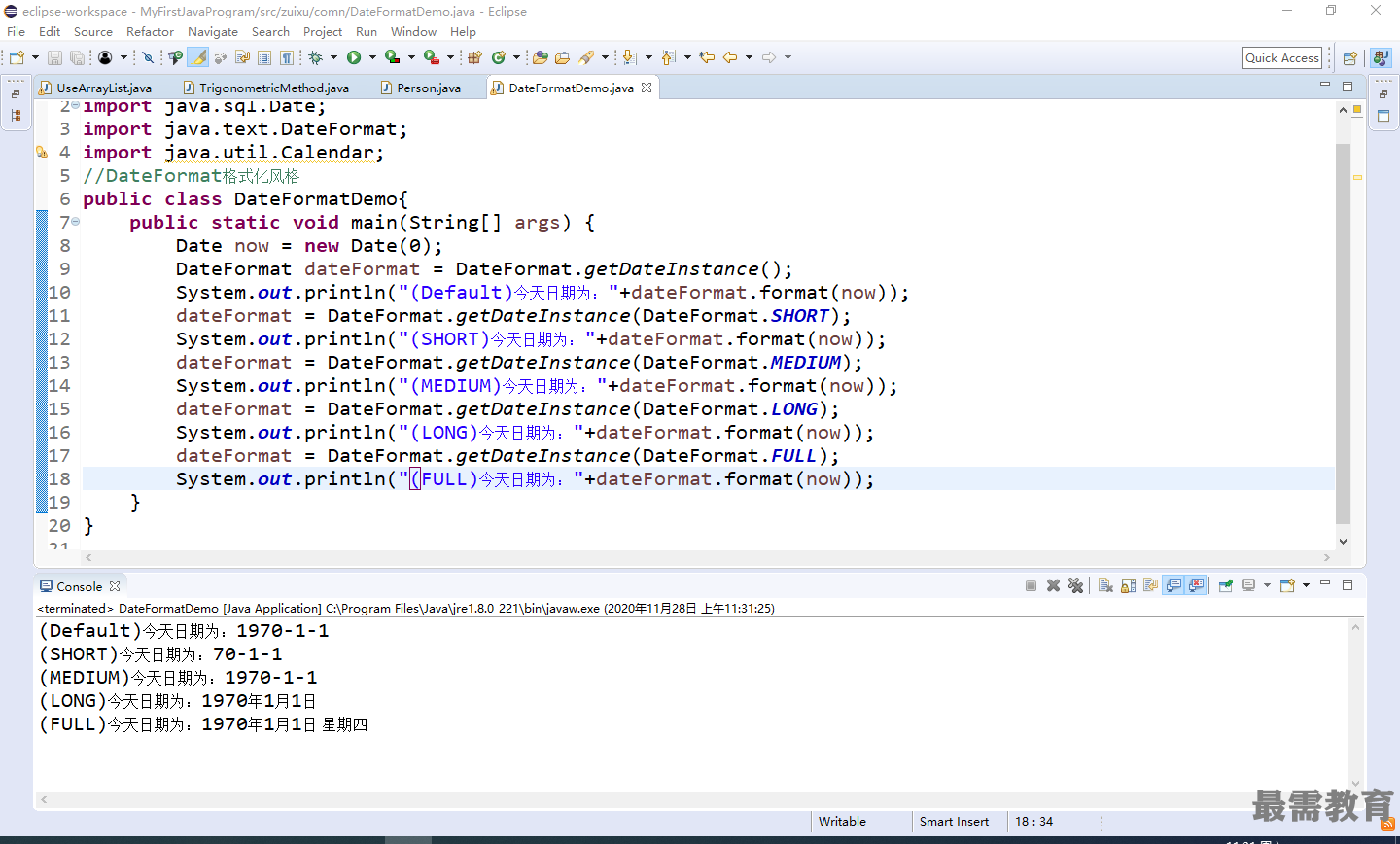This screenshot has width=1400, height=844.
Task: Click the New Java Package icon
Action: (474, 57)
